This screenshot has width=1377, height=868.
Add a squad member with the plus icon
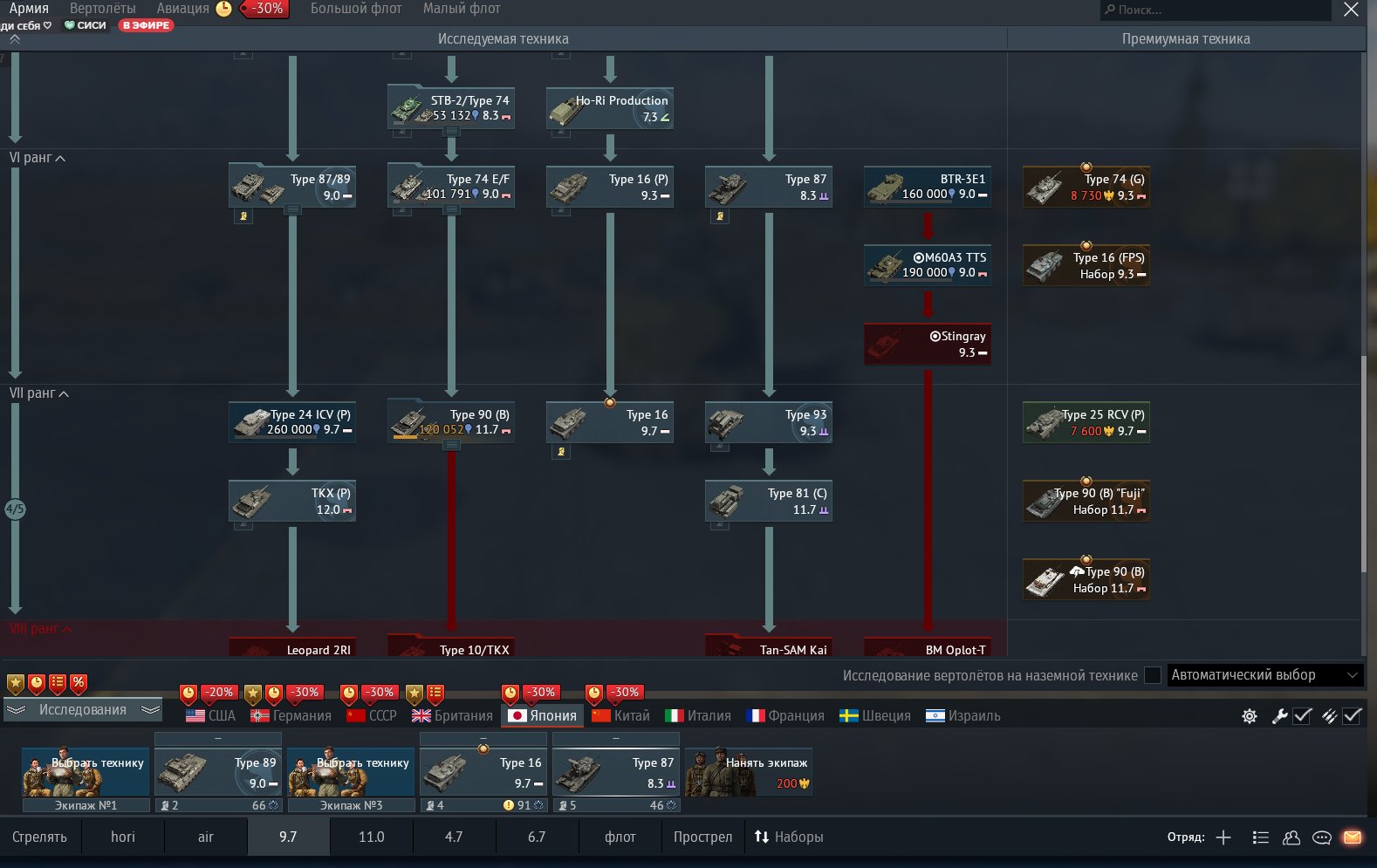(1223, 837)
